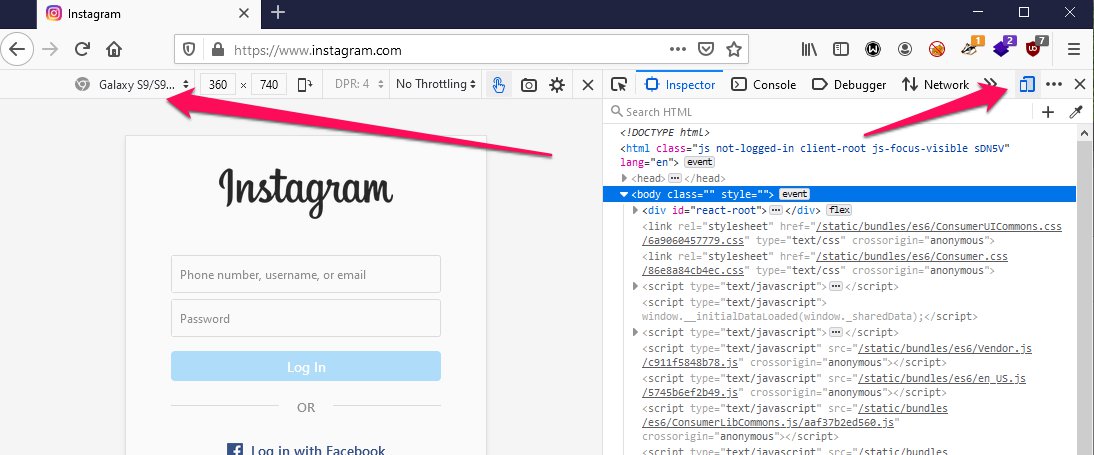The image size is (1094, 455).
Task: Reload the Instagram page
Action: pyautogui.click(x=82, y=49)
